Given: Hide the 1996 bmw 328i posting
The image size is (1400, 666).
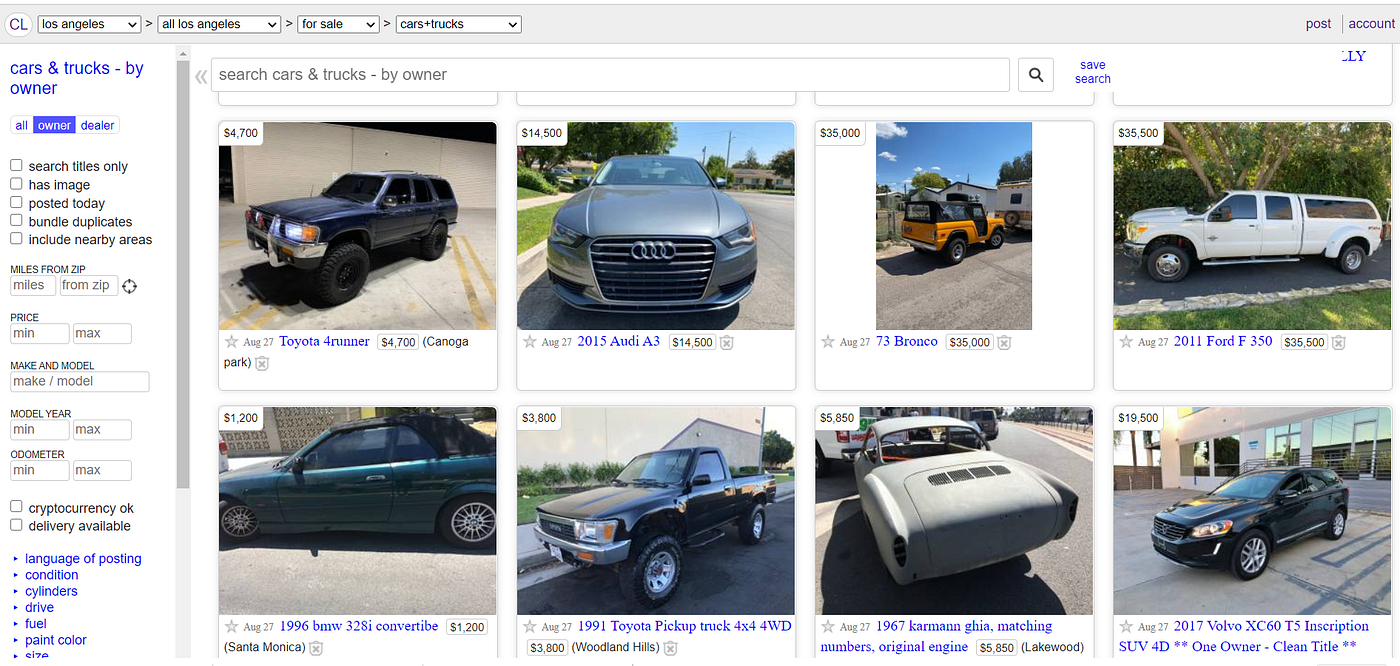Looking at the screenshot, I should pyautogui.click(x=316, y=648).
